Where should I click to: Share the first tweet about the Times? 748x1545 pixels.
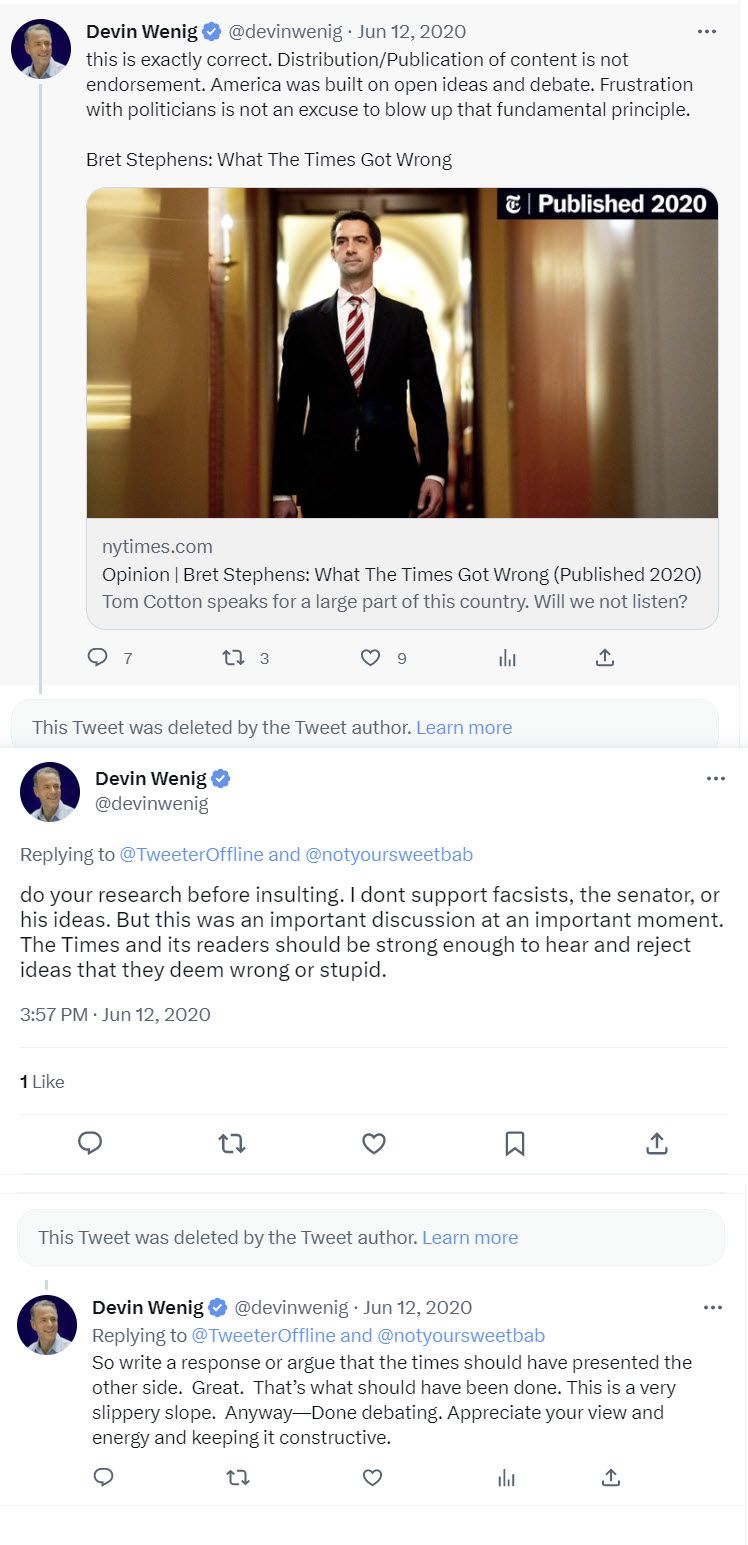pyautogui.click(x=604, y=657)
